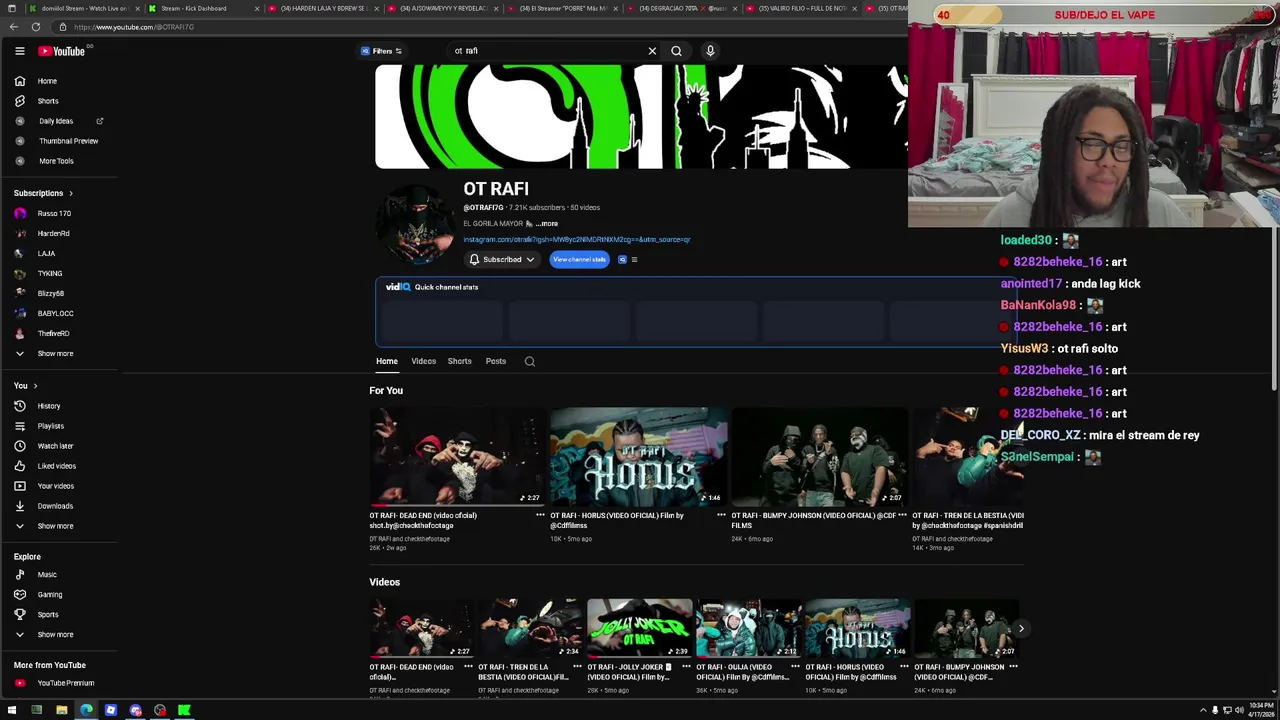This screenshot has width=1280, height=720.
Task: Open green Kick app in taskbar
Action: tap(184, 710)
